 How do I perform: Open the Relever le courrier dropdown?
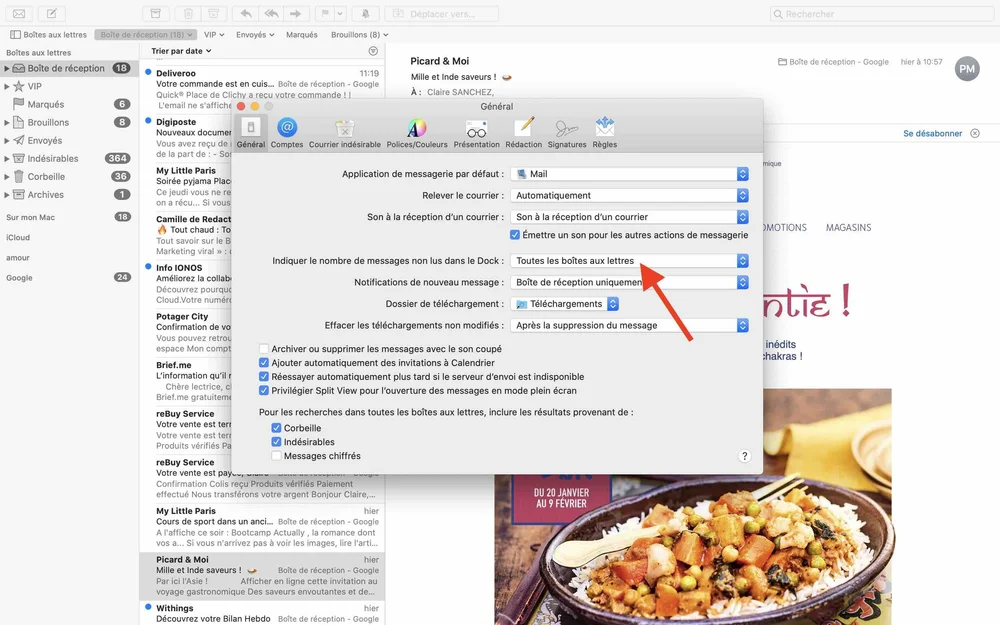coord(629,196)
